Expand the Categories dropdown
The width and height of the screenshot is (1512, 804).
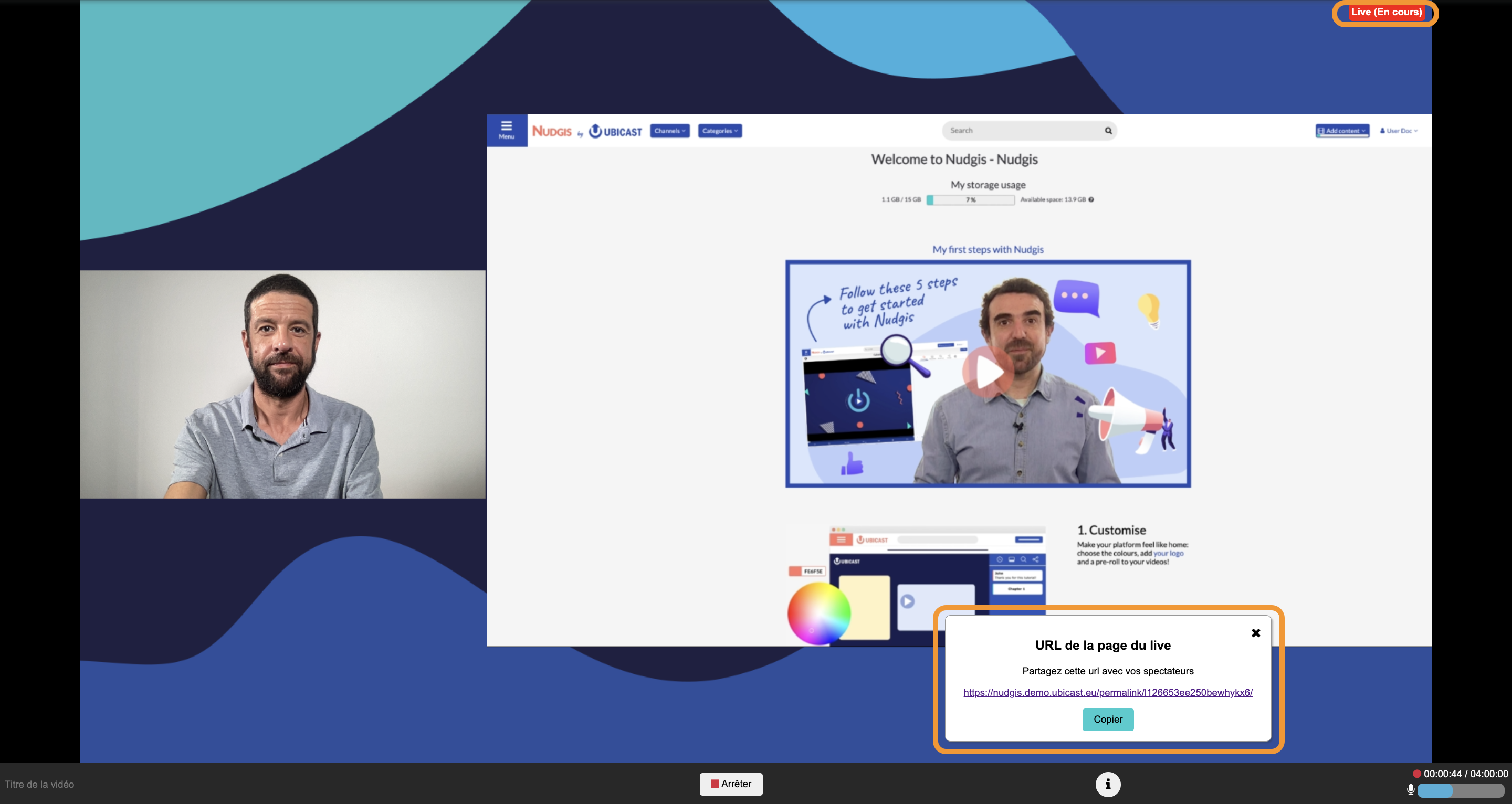[x=720, y=131]
